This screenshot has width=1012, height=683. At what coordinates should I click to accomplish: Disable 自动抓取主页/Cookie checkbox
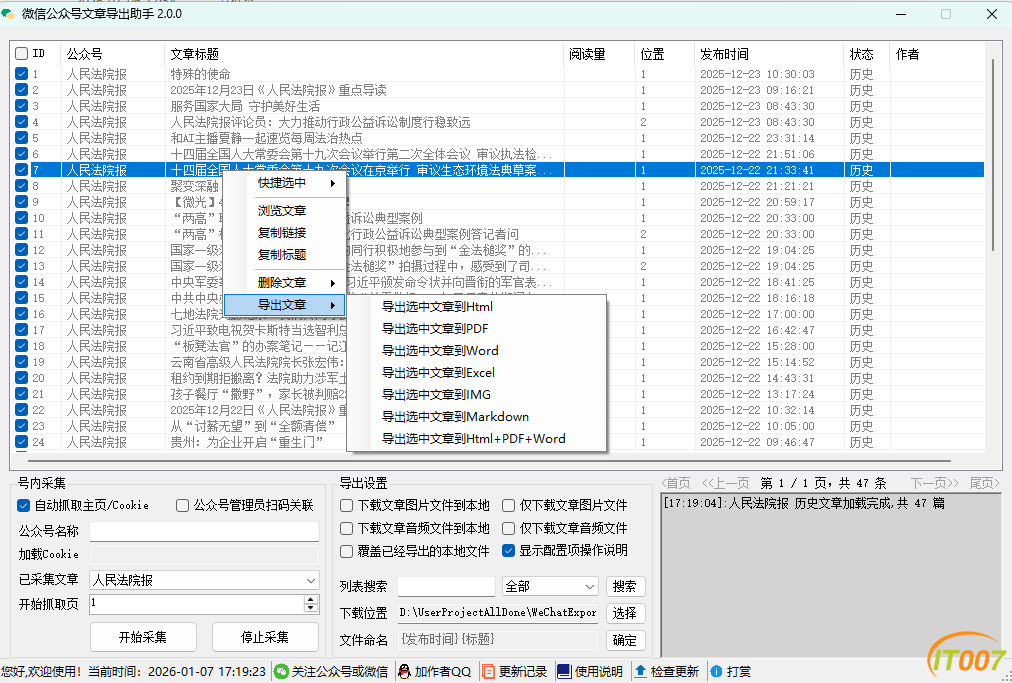[x=24, y=506]
